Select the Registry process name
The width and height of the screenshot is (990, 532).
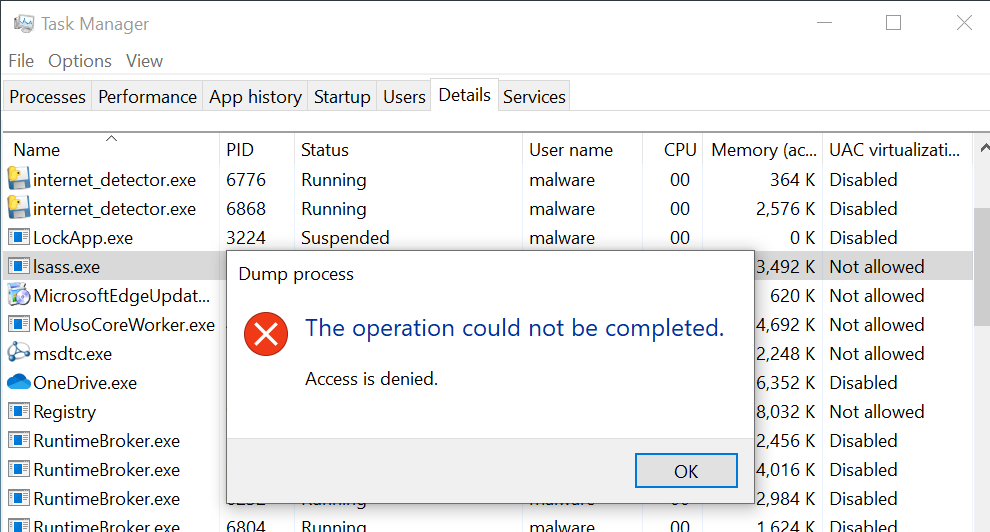click(x=64, y=412)
